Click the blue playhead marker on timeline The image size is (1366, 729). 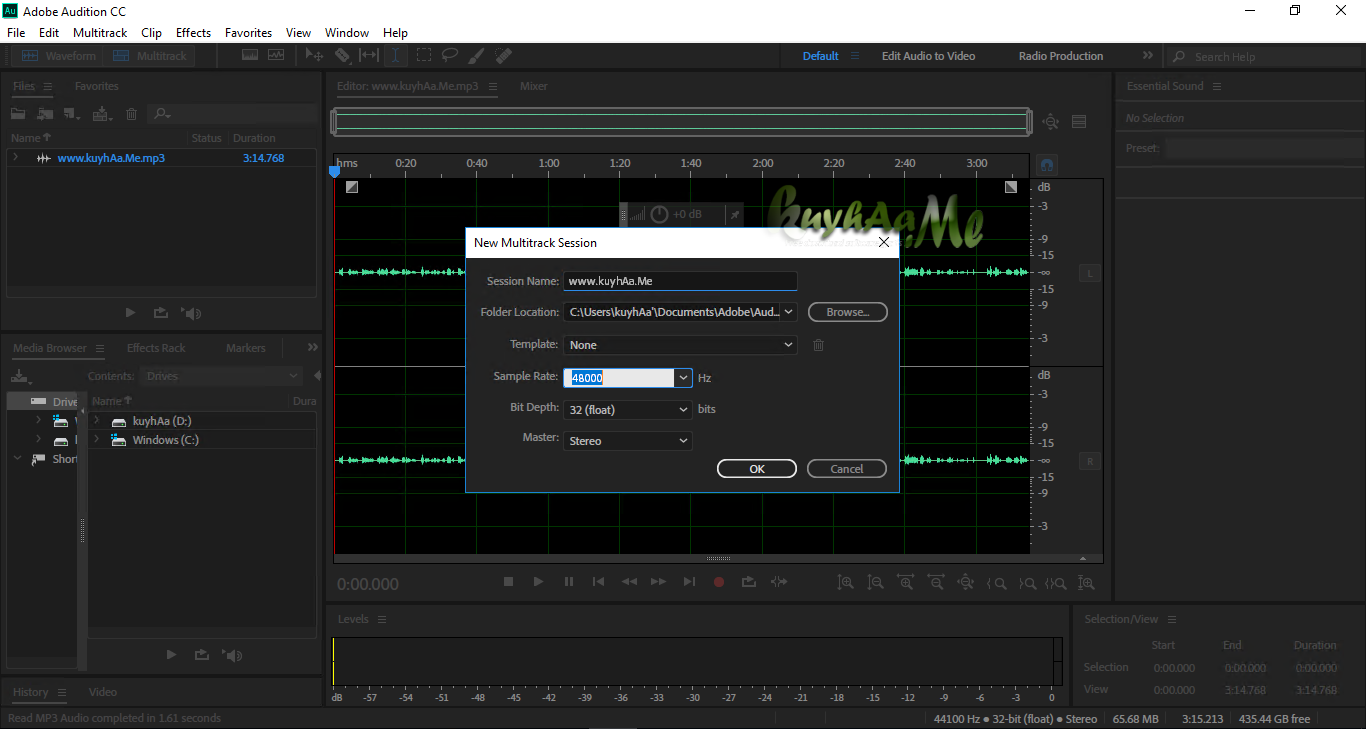pos(335,172)
